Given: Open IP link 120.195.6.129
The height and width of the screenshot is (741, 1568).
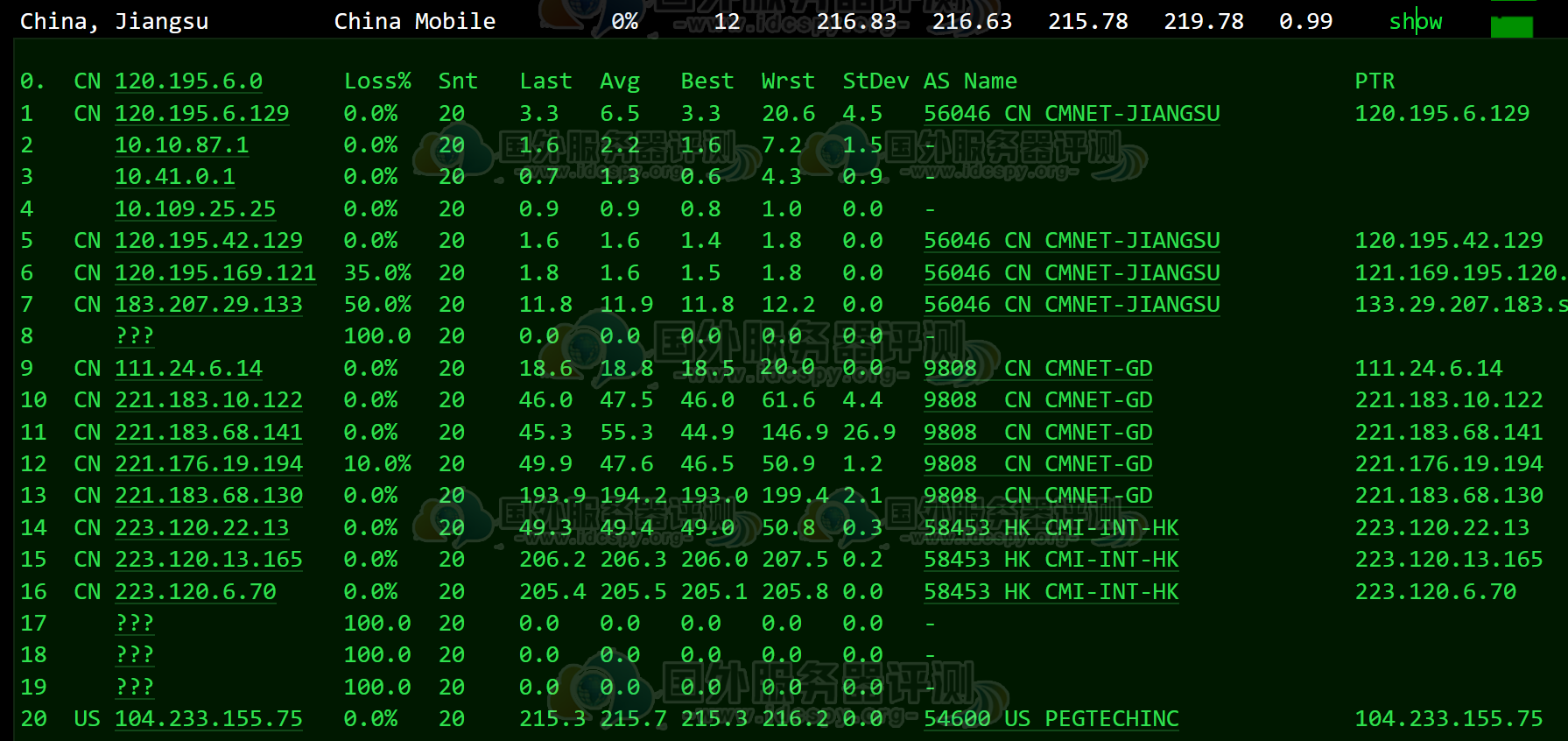Looking at the screenshot, I should [x=202, y=114].
